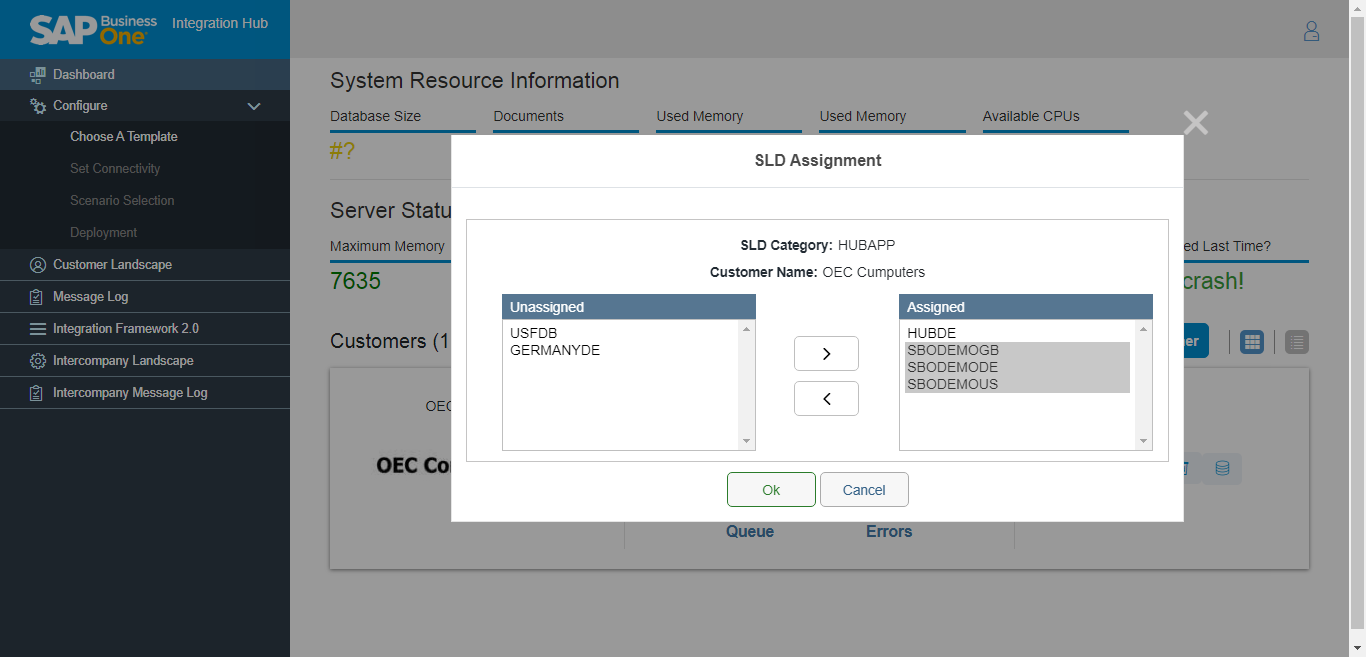This screenshot has height=657, width=1366.
Task: Switch to grid view icon
Action: (1251, 342)
